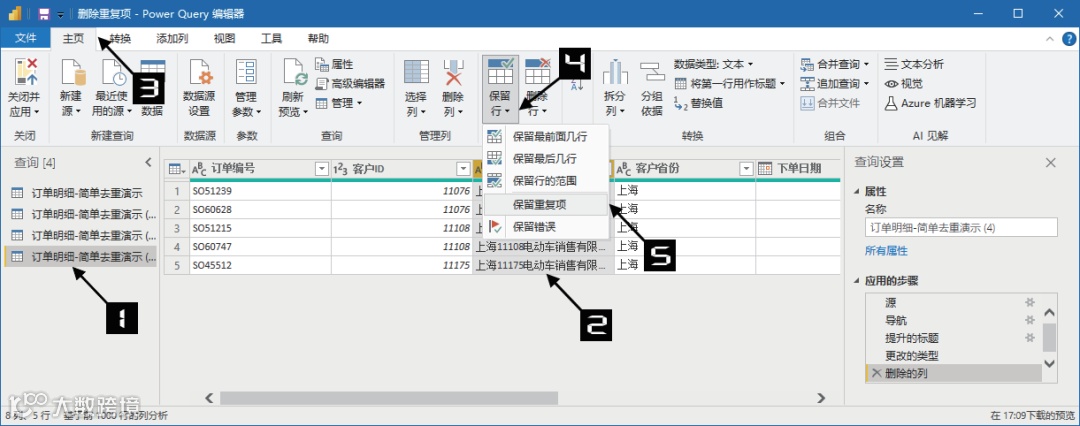Collapse the 属性 section triangle

(x=858, y=192)
